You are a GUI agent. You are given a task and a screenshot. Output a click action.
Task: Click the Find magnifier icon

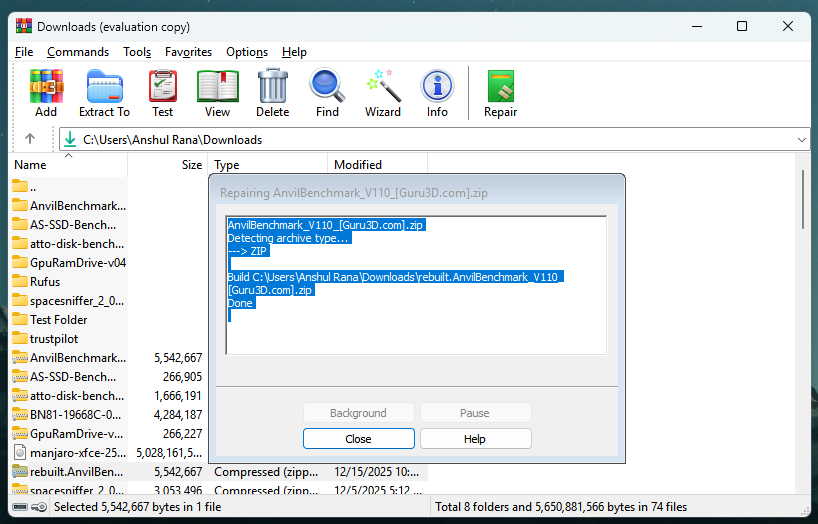(x=327, y=86)
